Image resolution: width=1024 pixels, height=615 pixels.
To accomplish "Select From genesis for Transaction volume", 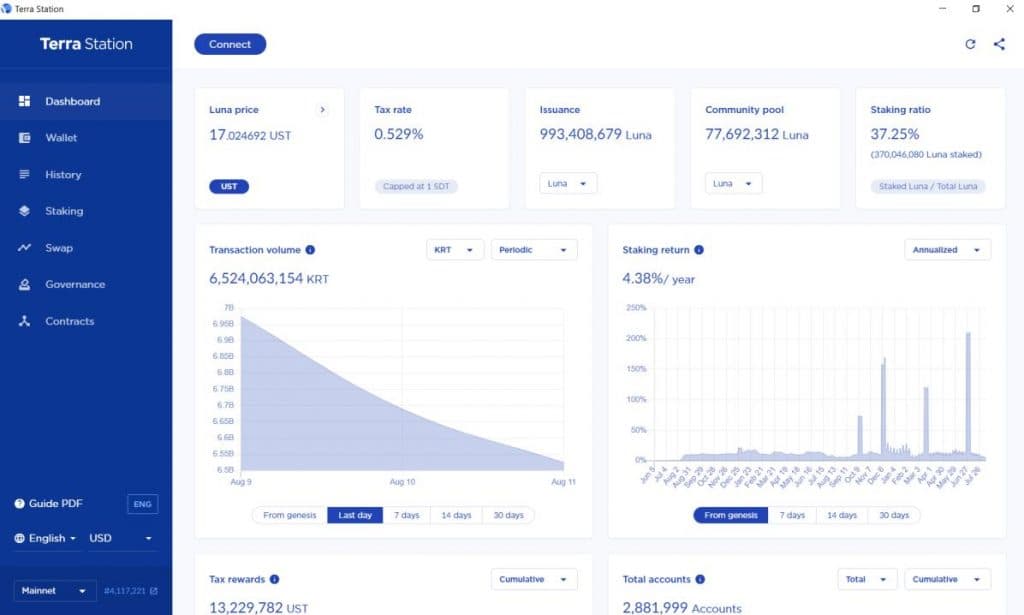I will [289, 515].
